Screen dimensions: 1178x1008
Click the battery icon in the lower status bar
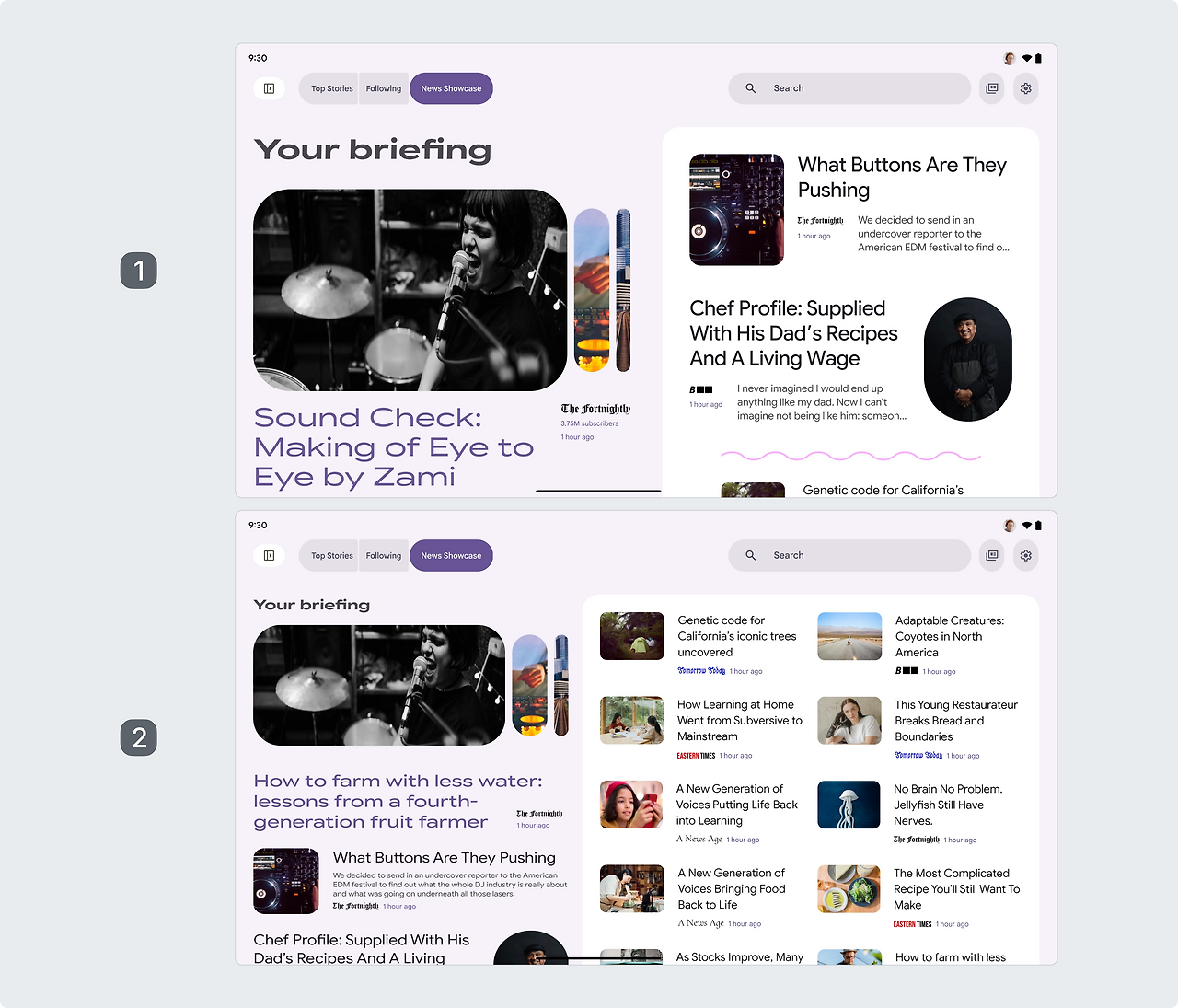[x=1038, y=526]
